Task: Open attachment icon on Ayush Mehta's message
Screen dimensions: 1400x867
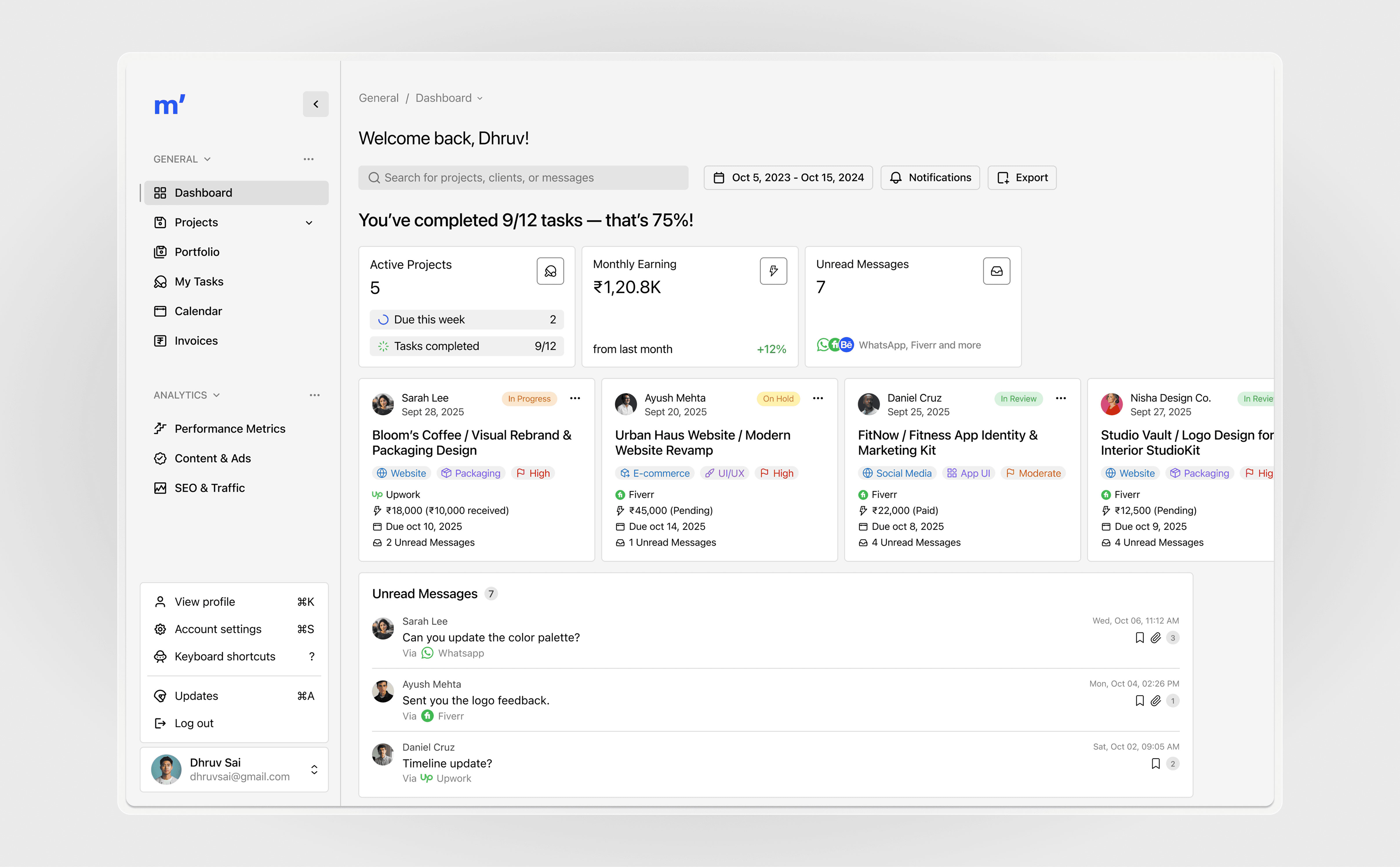Action: click(x=1155, y=701)
